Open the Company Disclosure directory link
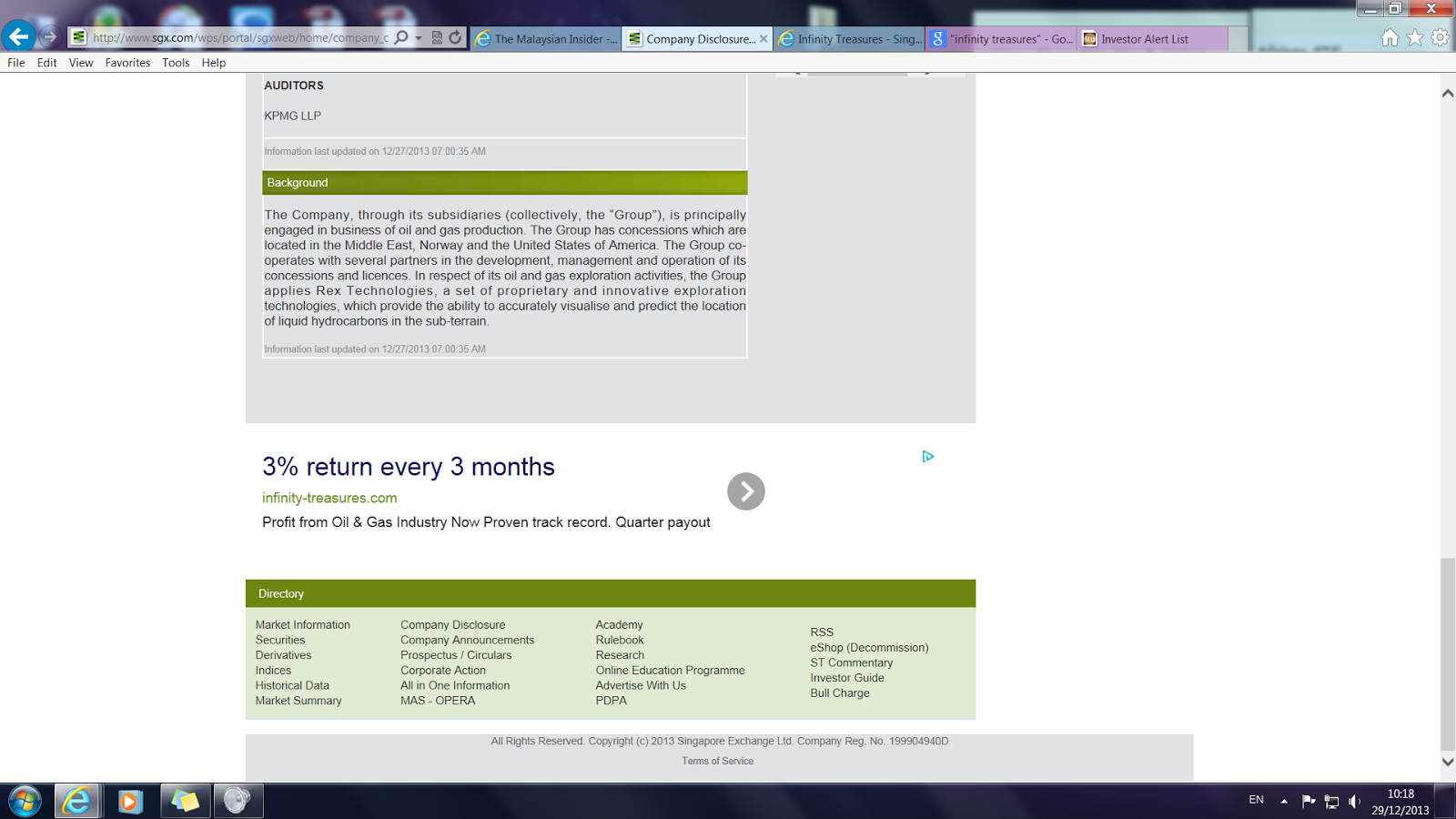The width and height of the screenshot is (1456, 819). 453,625
